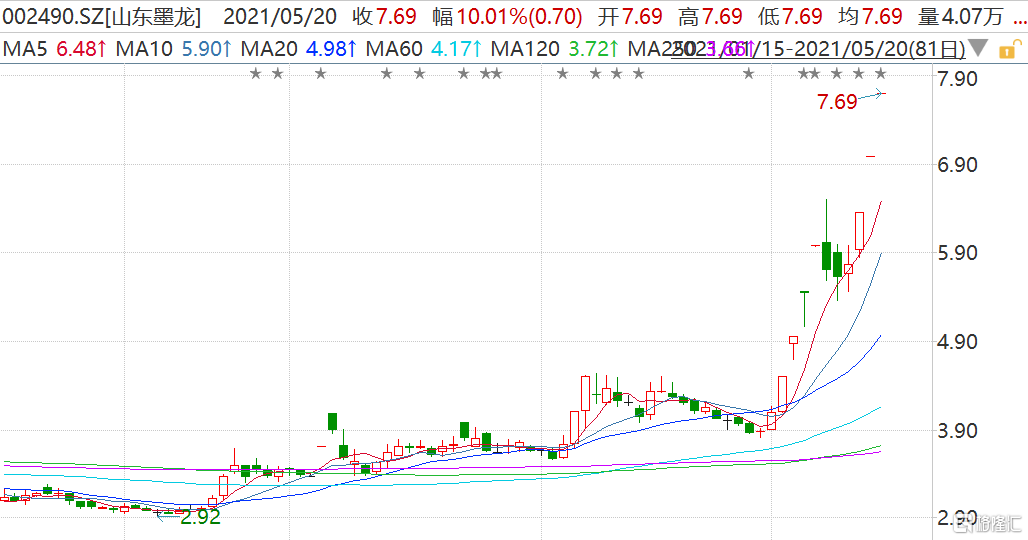Select the latest limit-up candlestick dash

tap(871, 156)
